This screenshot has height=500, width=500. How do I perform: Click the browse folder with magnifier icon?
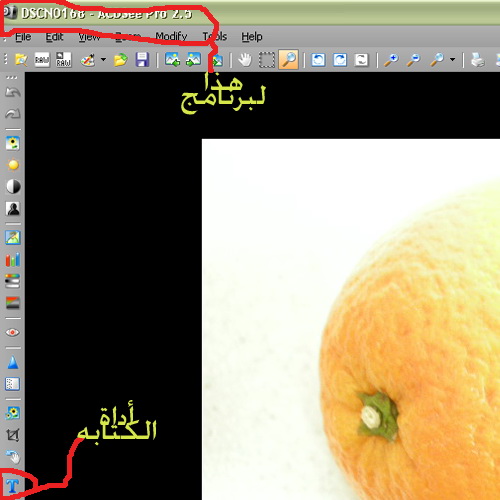tap(21, 60)
